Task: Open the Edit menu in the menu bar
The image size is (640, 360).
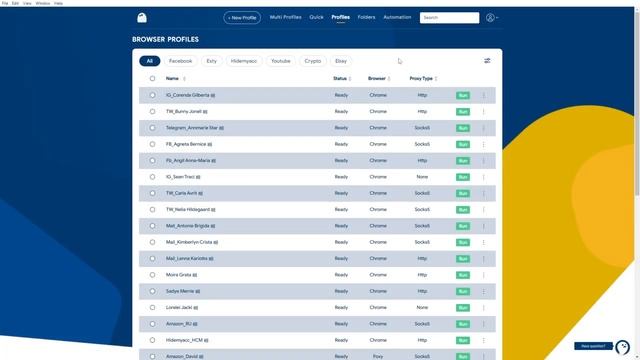Action: coord(15,3)
